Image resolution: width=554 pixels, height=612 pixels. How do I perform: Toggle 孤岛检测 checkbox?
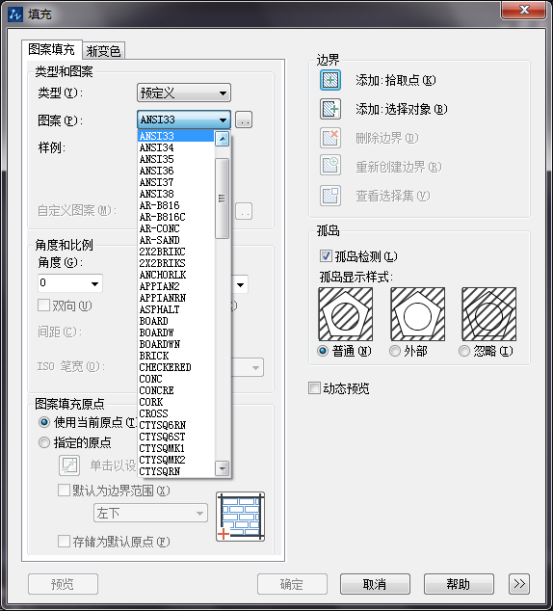[326, 256]
